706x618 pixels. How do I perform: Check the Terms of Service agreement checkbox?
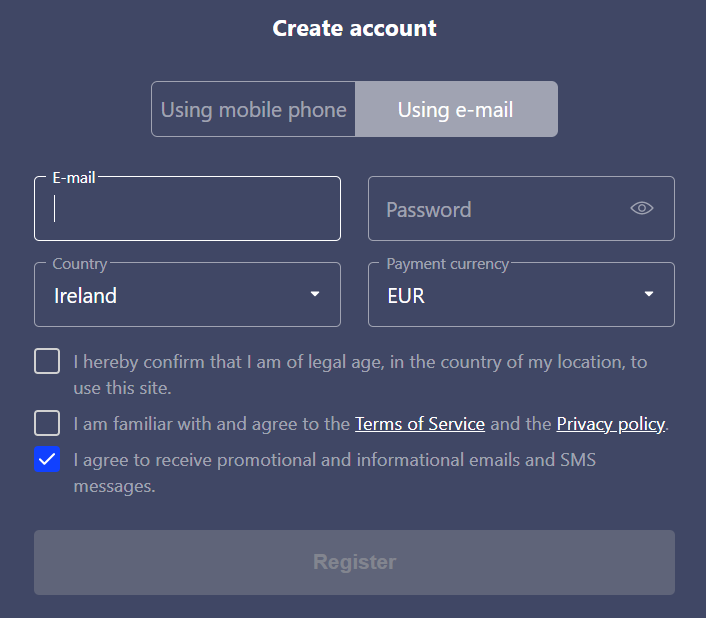pos(47,423)
